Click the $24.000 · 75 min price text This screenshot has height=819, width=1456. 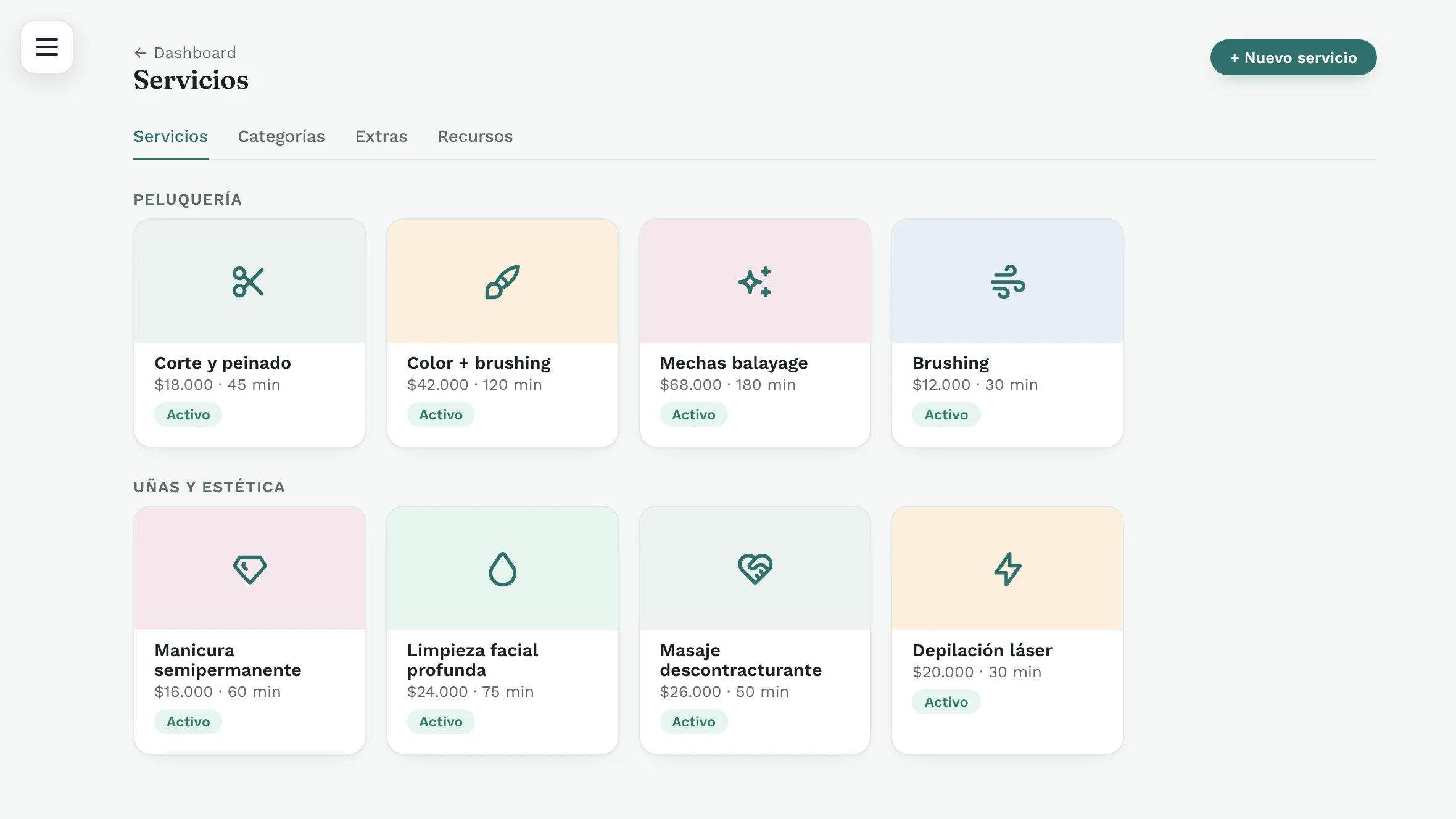point(470,692)
